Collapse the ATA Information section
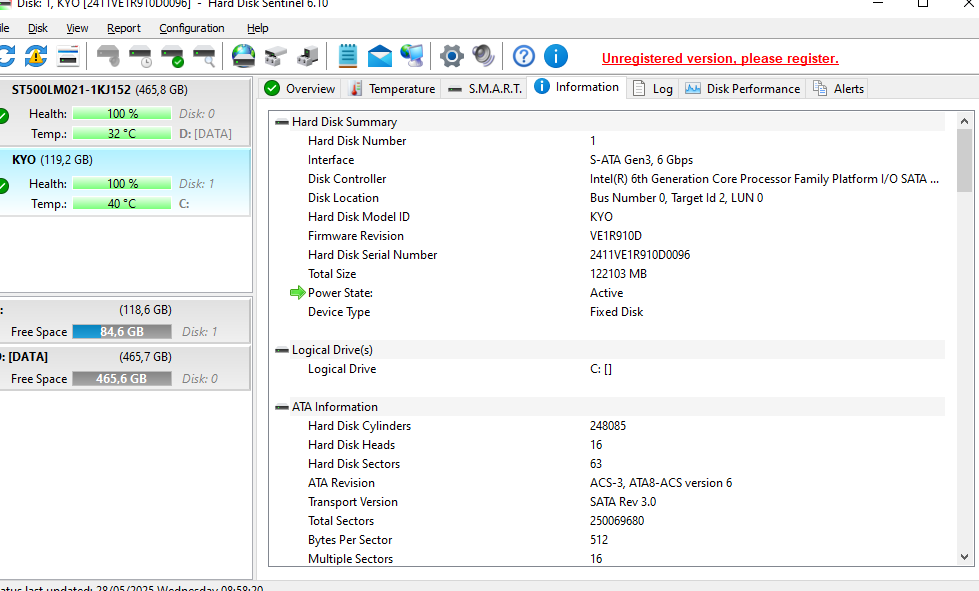The image size is (979, 591). [x=281, y=406]
